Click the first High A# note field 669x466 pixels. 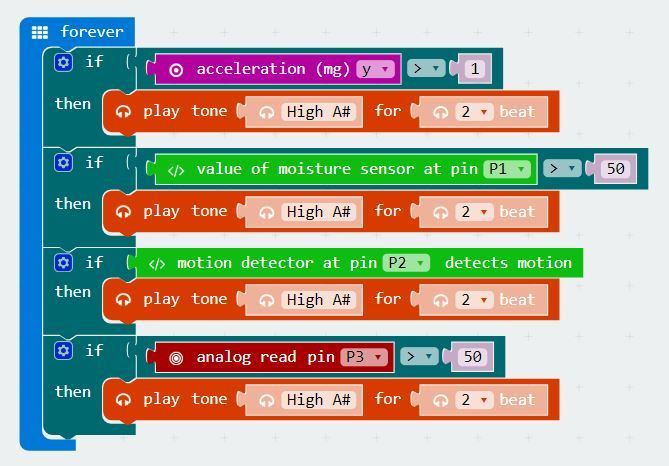[x=318, y=112]
